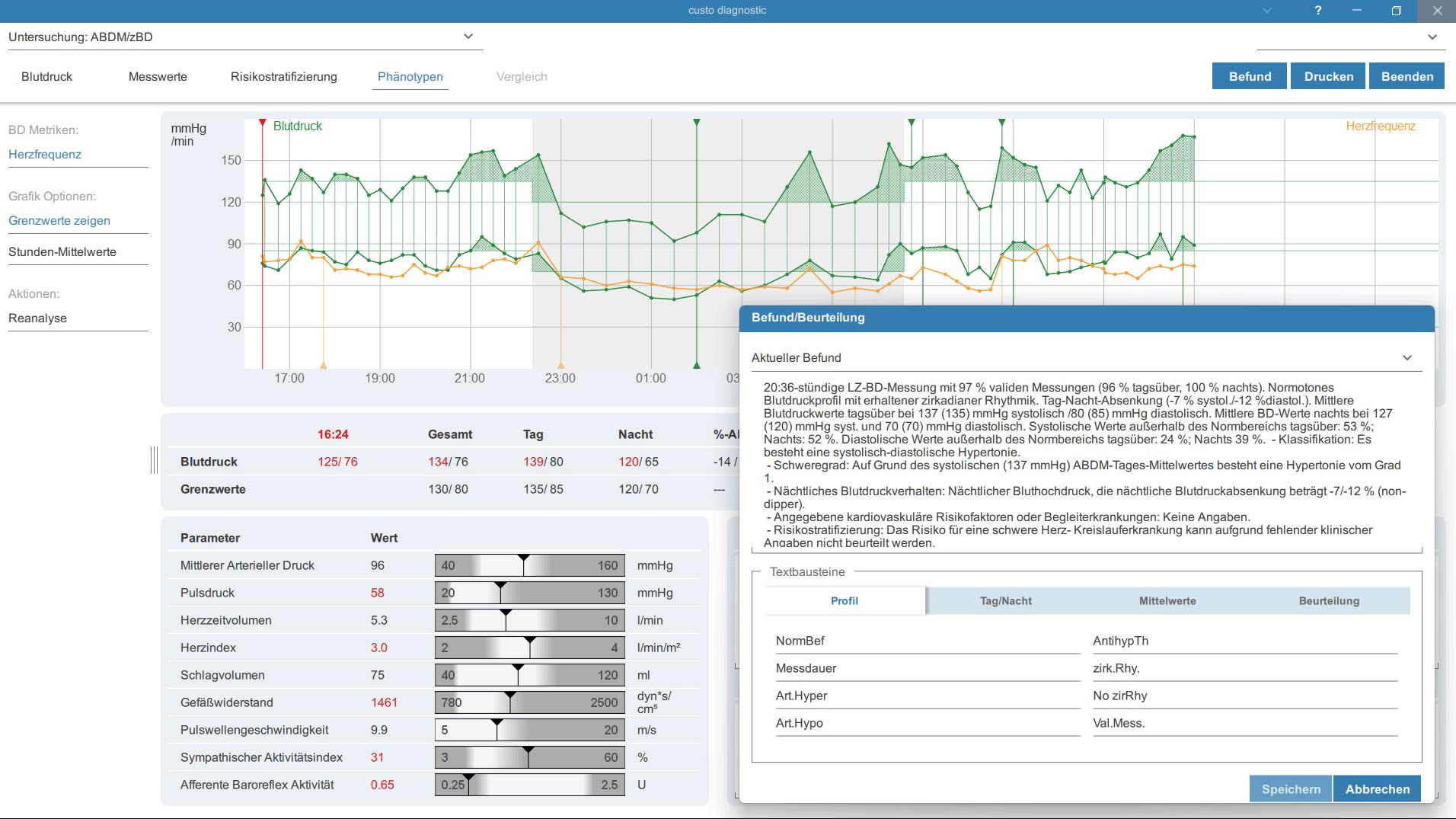Screen dimensions: 1456x819
Task: Click the Drucken button
Action: click(x=1329, y=76)
